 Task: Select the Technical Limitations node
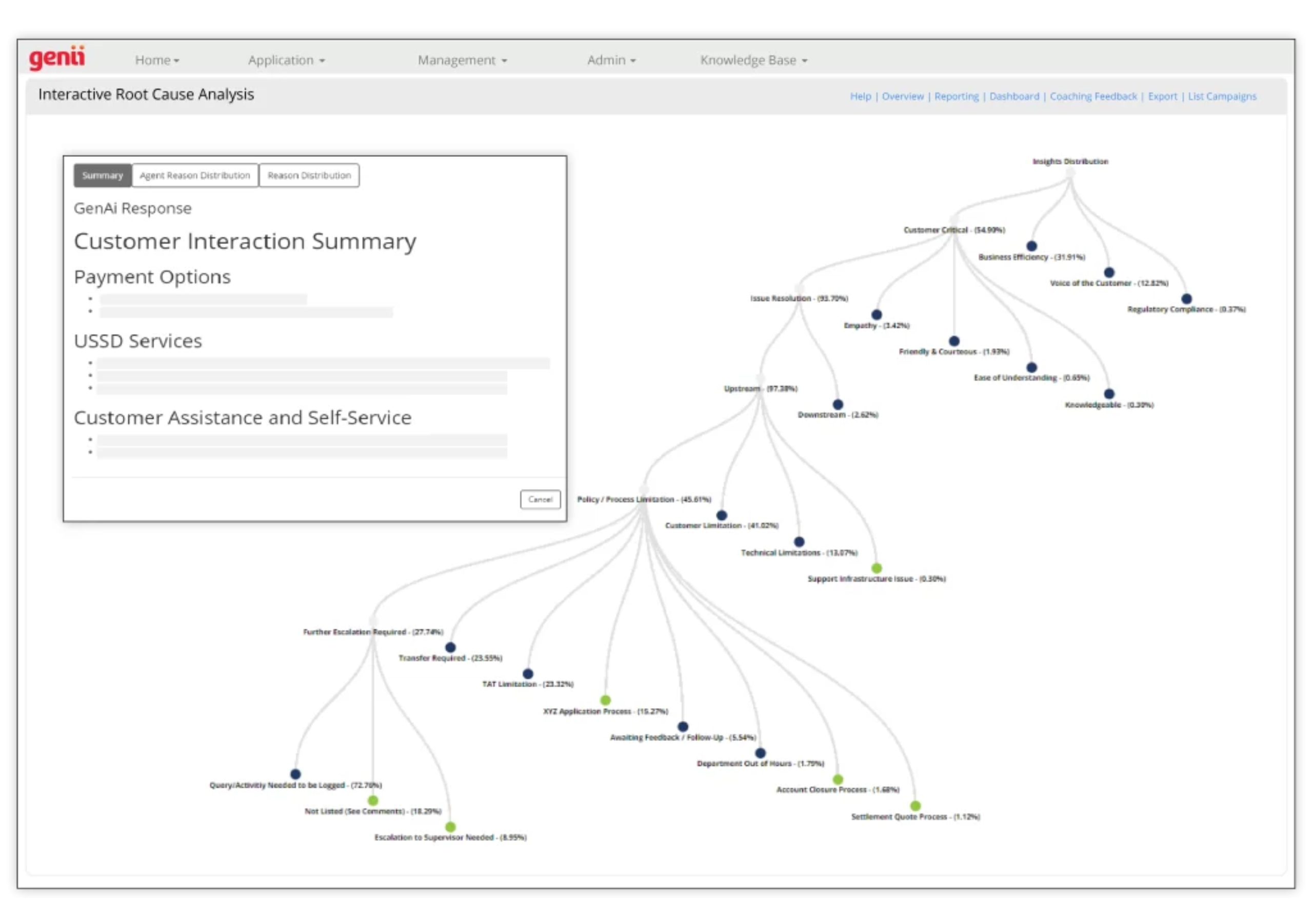[799, 541]
